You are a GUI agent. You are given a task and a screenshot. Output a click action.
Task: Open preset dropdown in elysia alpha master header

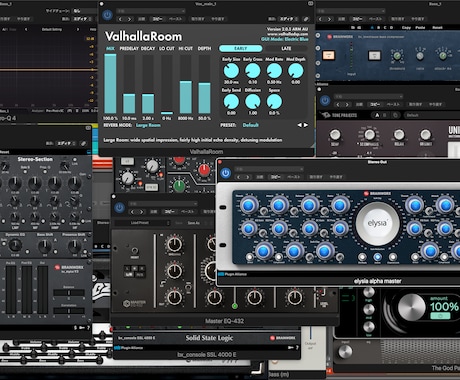click(x=269, y=169)
